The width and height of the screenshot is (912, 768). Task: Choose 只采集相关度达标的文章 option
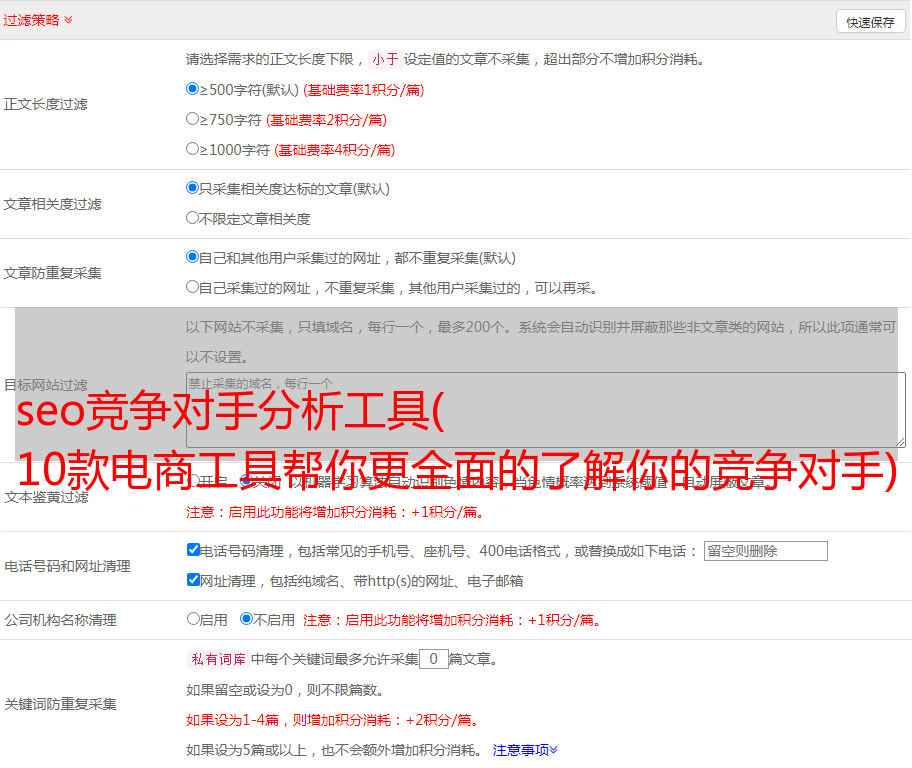(x=193, y=188)
